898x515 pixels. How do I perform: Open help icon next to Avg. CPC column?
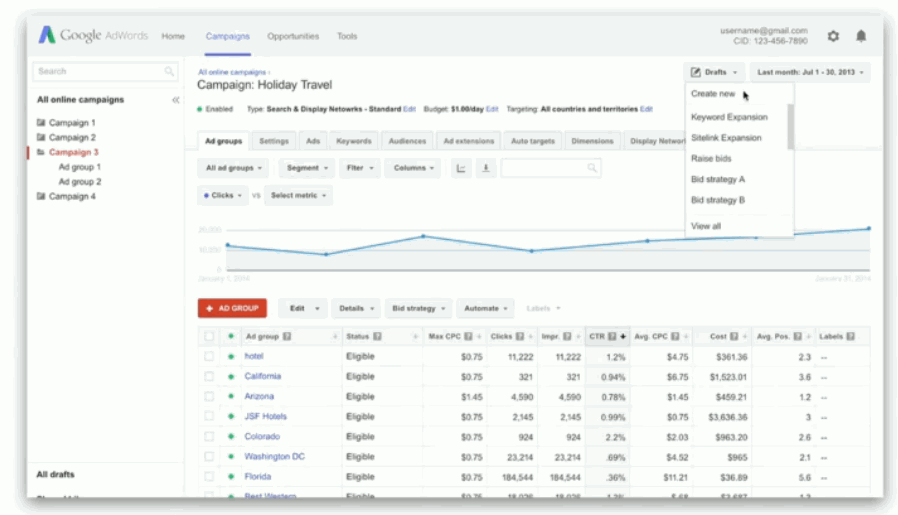click(x=675, y=336)
